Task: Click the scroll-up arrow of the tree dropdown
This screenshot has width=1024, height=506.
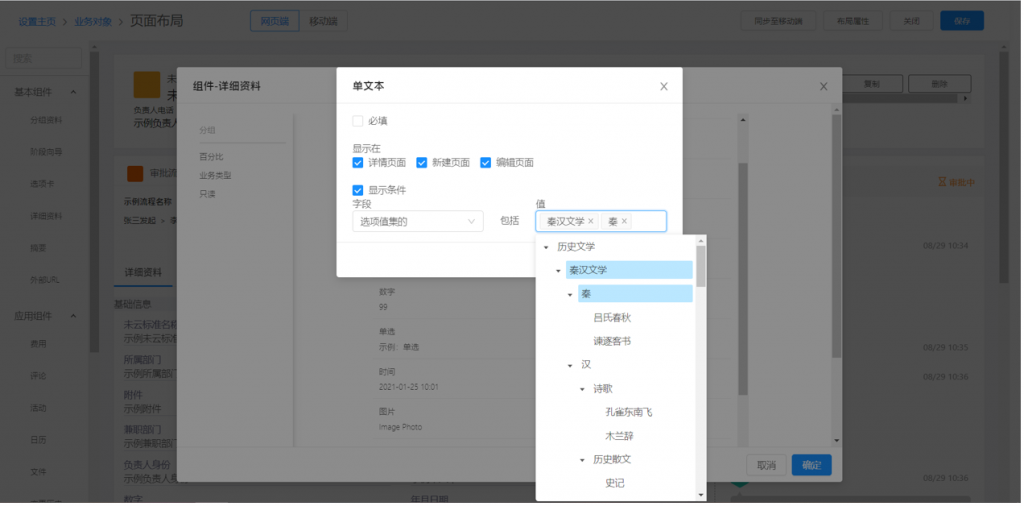Action: point(701,241)
